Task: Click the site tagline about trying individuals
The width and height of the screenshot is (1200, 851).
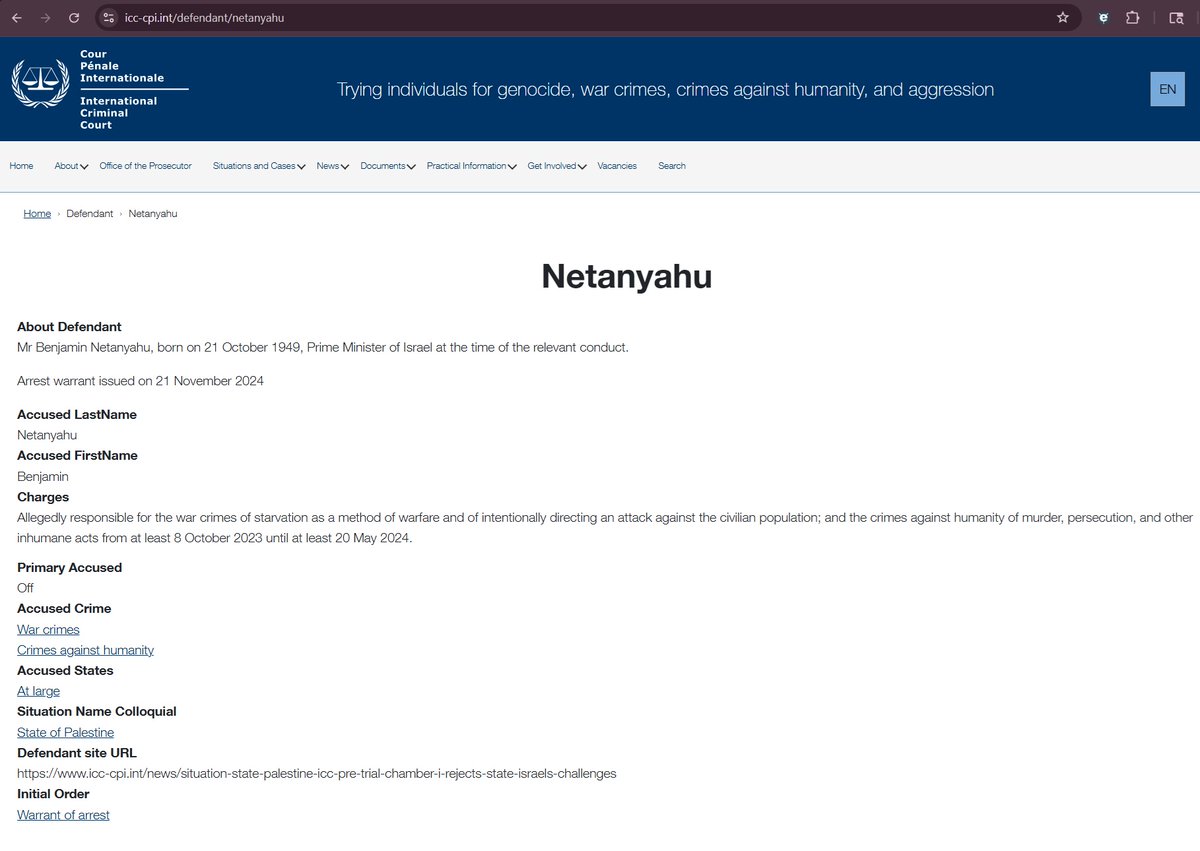Action: click(665, 90)
